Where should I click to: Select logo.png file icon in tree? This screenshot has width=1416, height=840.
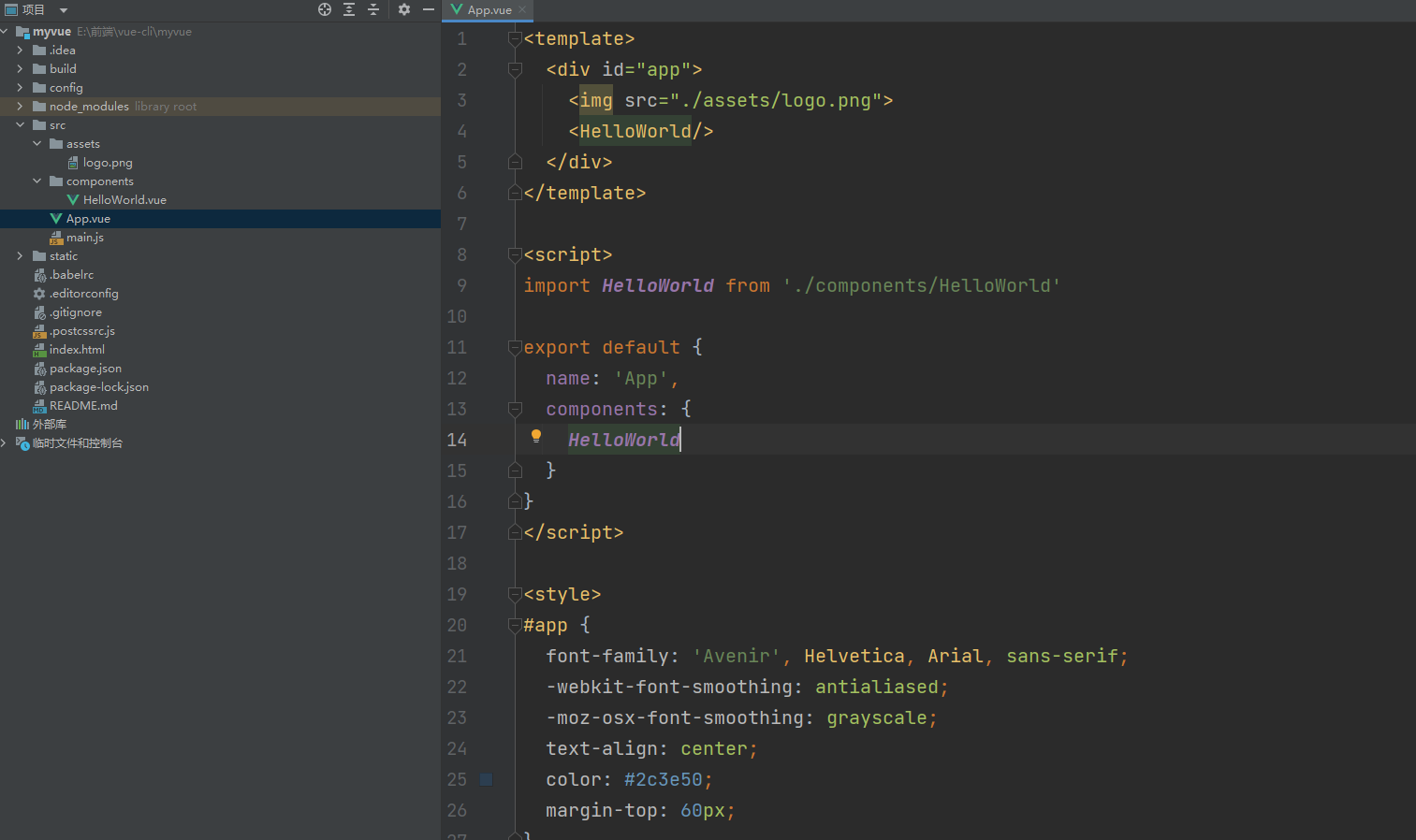click(73, 163)
